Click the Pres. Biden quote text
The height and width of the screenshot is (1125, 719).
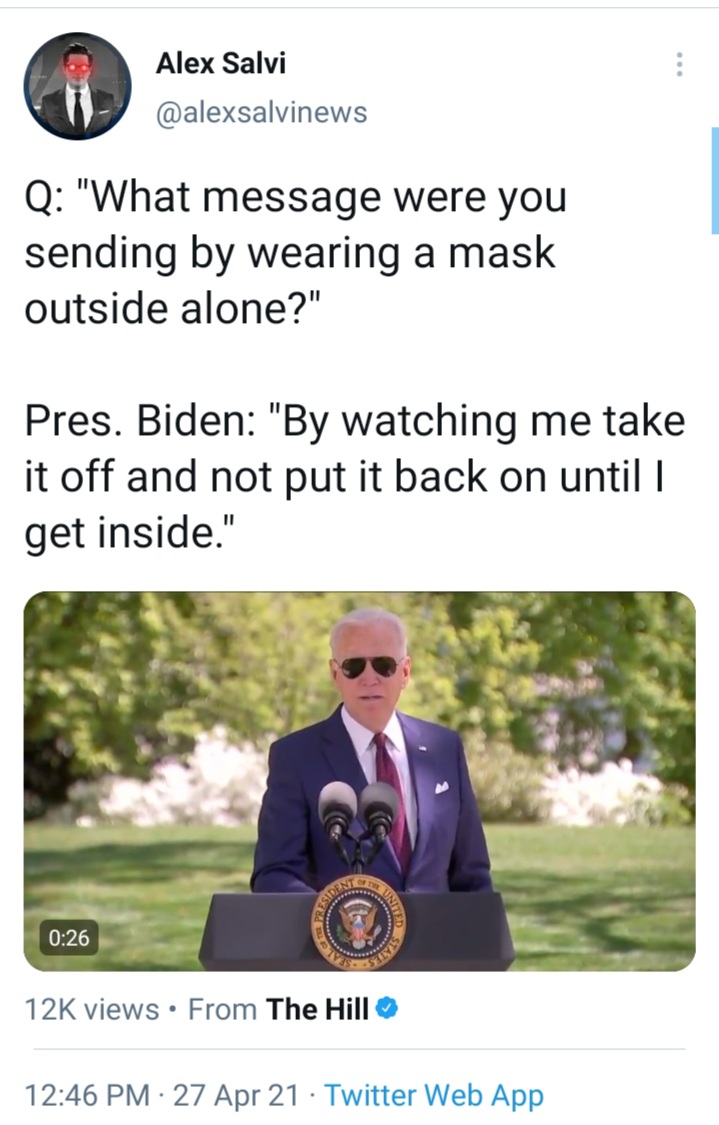(354, 476)
